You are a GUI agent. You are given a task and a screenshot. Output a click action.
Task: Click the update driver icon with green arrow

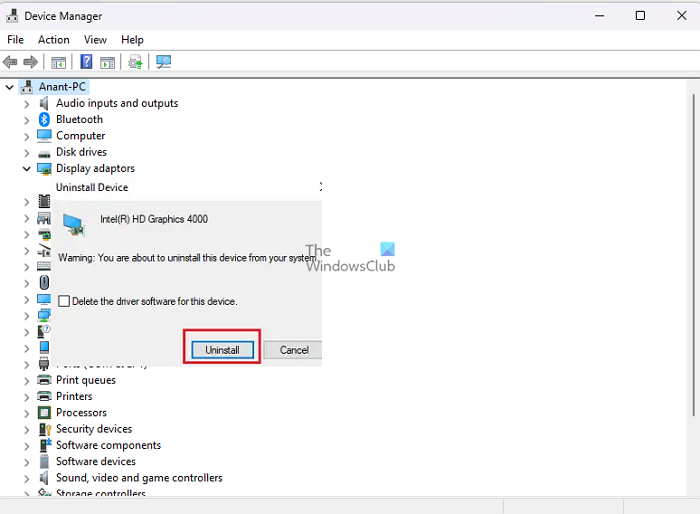click(x=135, y=62)
